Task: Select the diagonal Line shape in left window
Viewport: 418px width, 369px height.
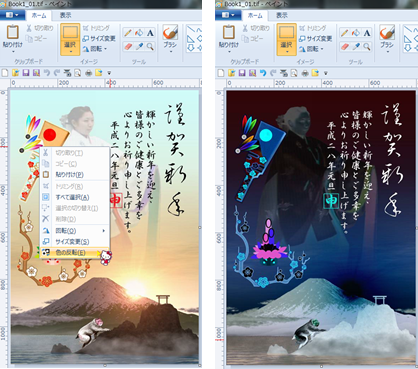Action: pos(191,30)
